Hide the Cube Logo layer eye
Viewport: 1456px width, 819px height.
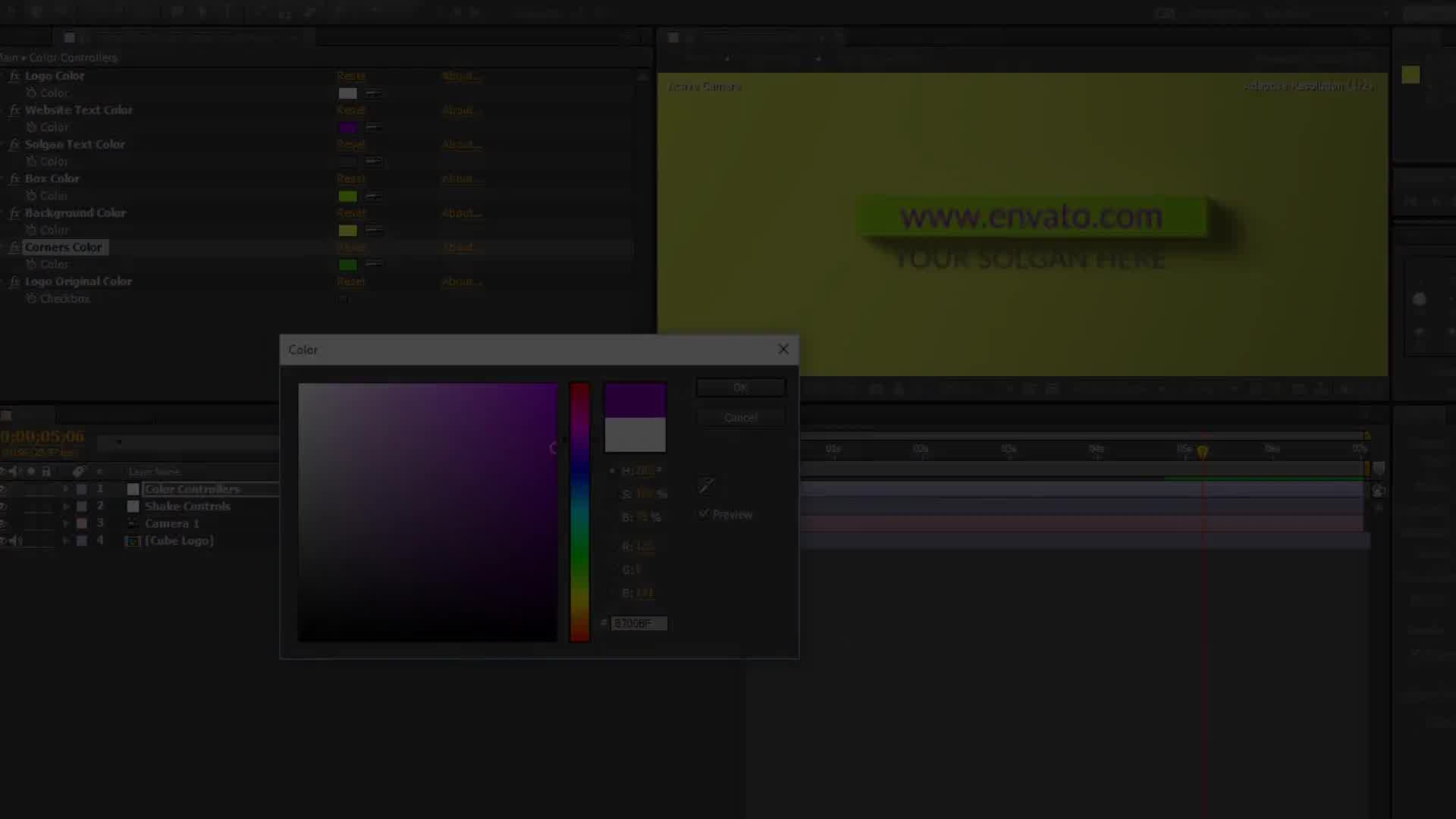pos(3,541)
